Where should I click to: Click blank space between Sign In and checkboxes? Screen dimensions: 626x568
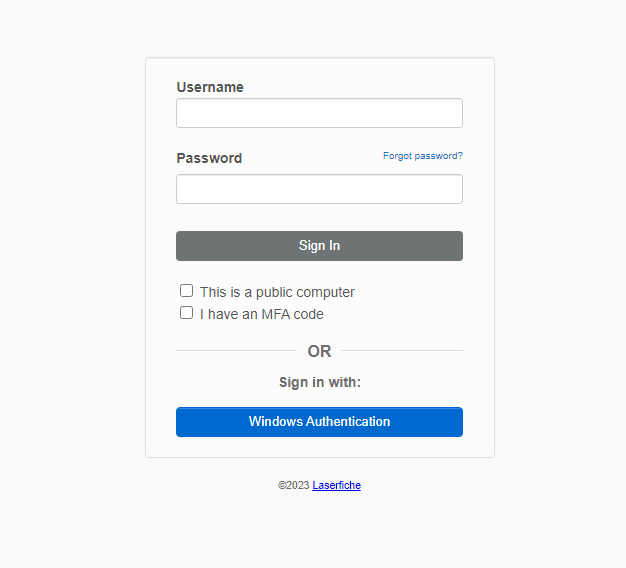pyautogui.click(x=319, y=272)
